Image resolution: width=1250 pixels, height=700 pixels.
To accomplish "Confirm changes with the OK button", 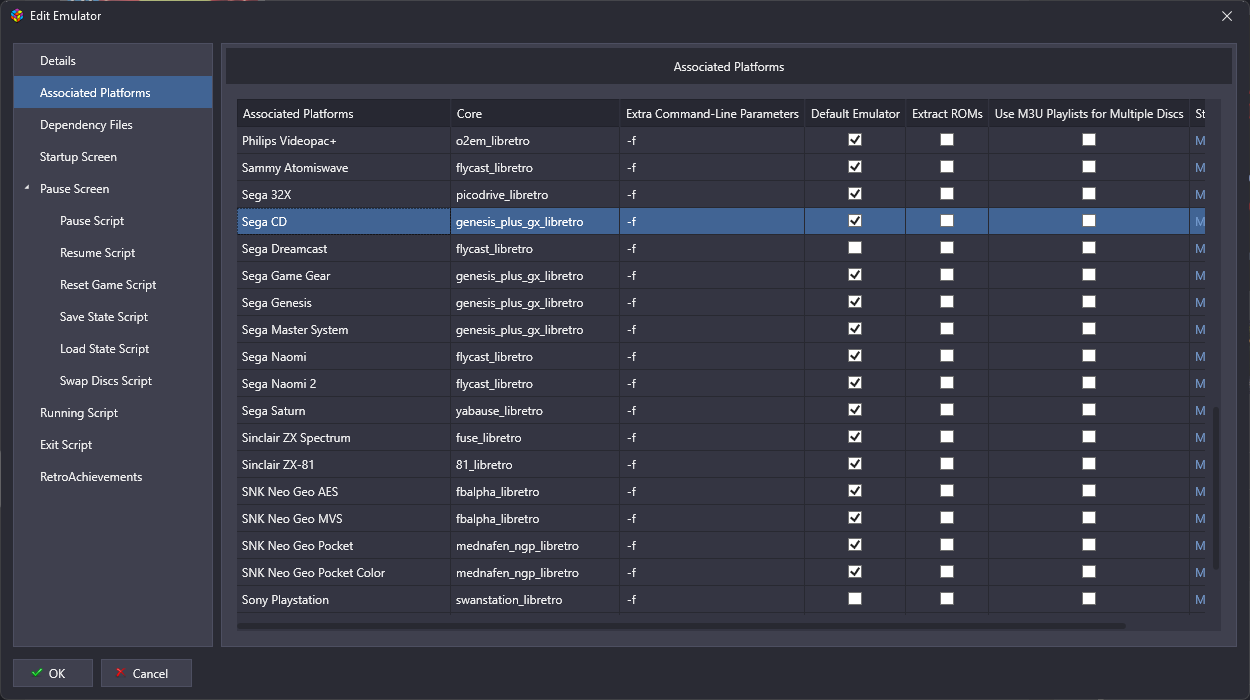I will (x=53, y=673).
